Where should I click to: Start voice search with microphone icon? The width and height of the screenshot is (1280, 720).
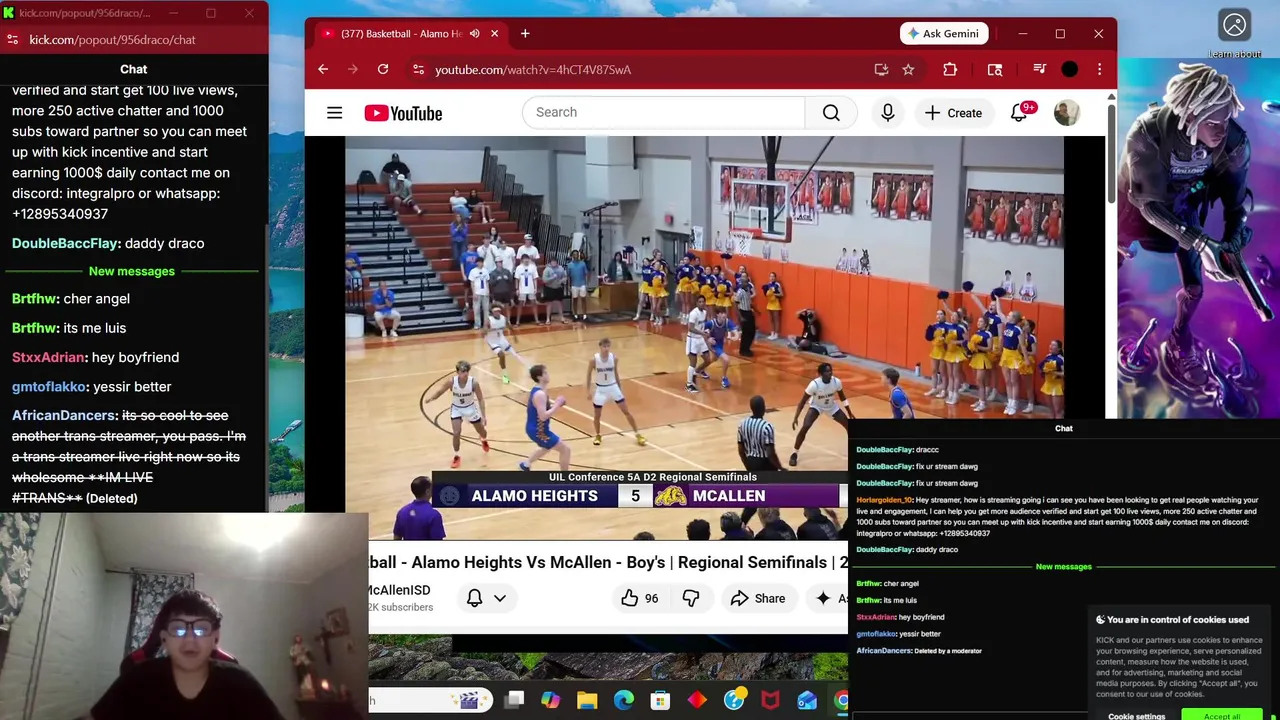click(887, 113)
